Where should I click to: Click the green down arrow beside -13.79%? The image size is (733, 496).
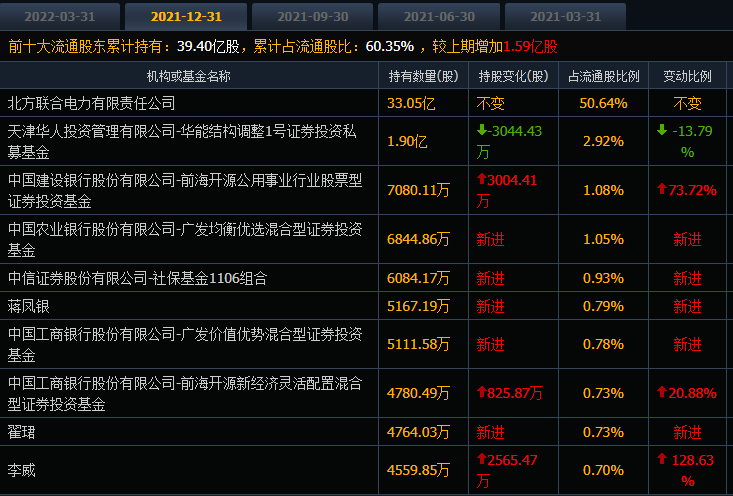point(661,130)
